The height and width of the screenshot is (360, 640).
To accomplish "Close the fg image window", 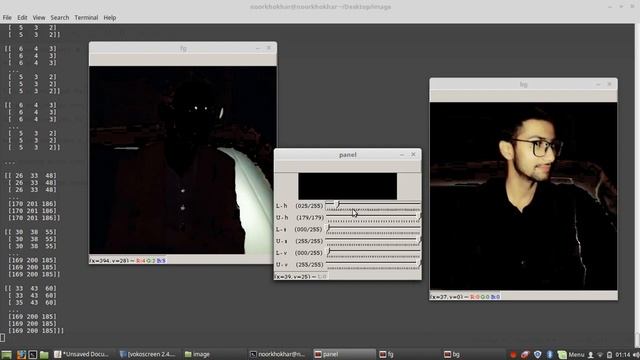I will point(269,48).
